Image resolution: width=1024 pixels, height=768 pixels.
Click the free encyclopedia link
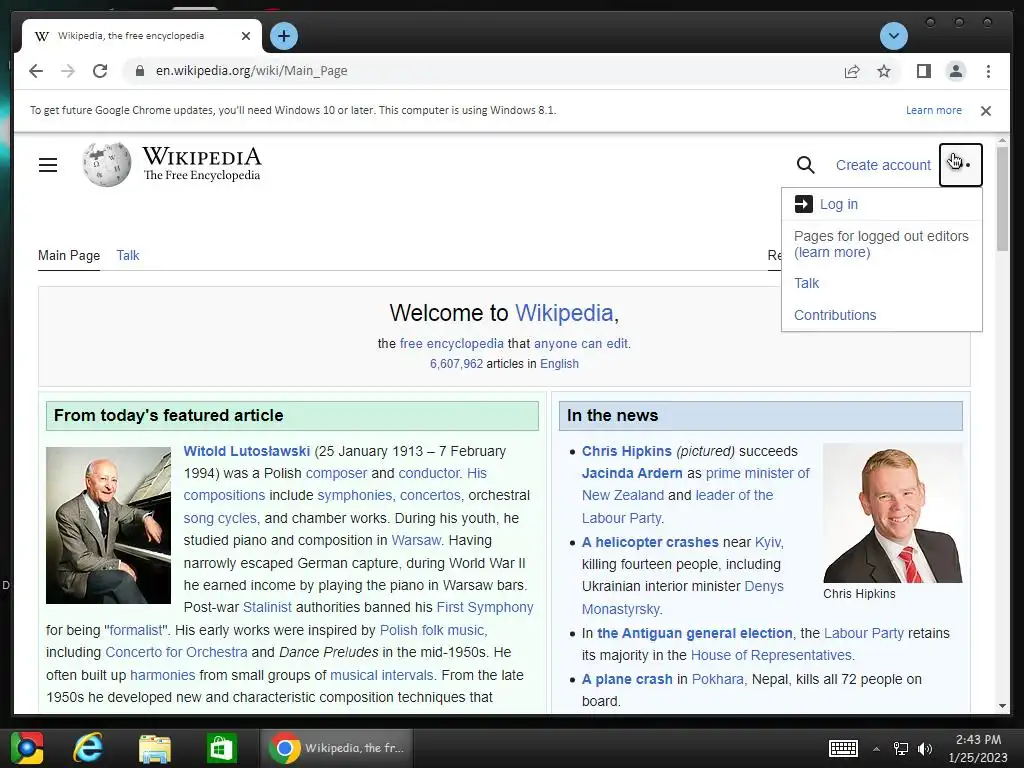click(451, 344)
